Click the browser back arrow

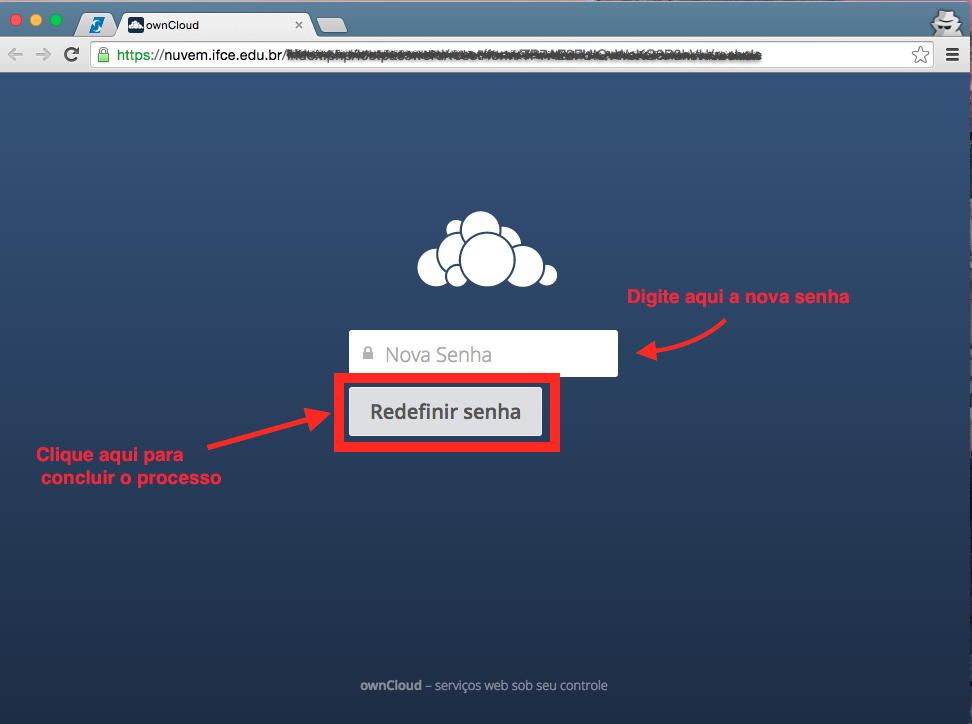(15, 55)
